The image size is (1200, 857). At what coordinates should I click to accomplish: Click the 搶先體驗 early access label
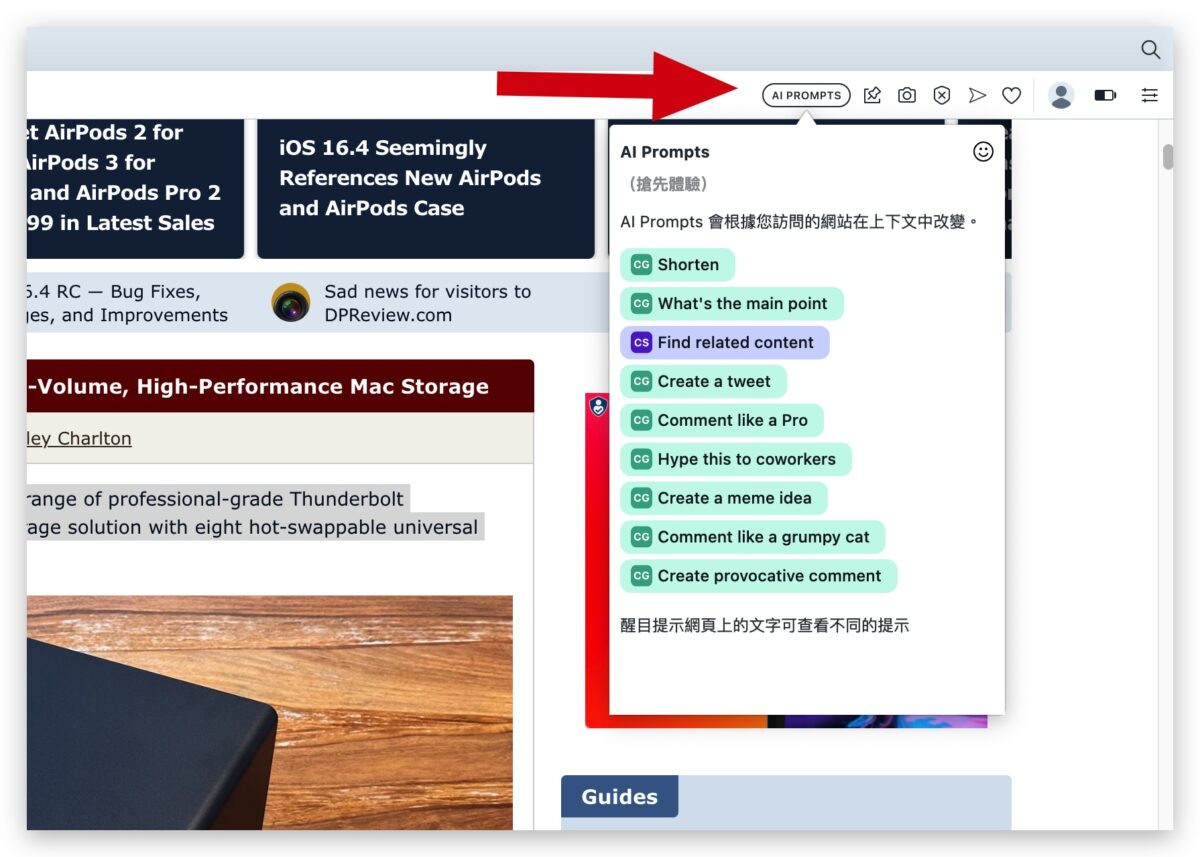point(668,184)
